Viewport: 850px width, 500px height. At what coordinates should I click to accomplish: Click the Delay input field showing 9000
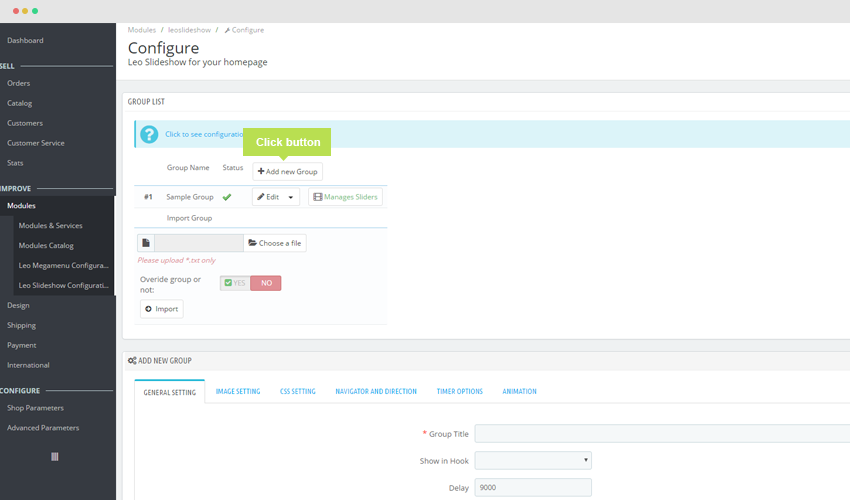(533, 488)
